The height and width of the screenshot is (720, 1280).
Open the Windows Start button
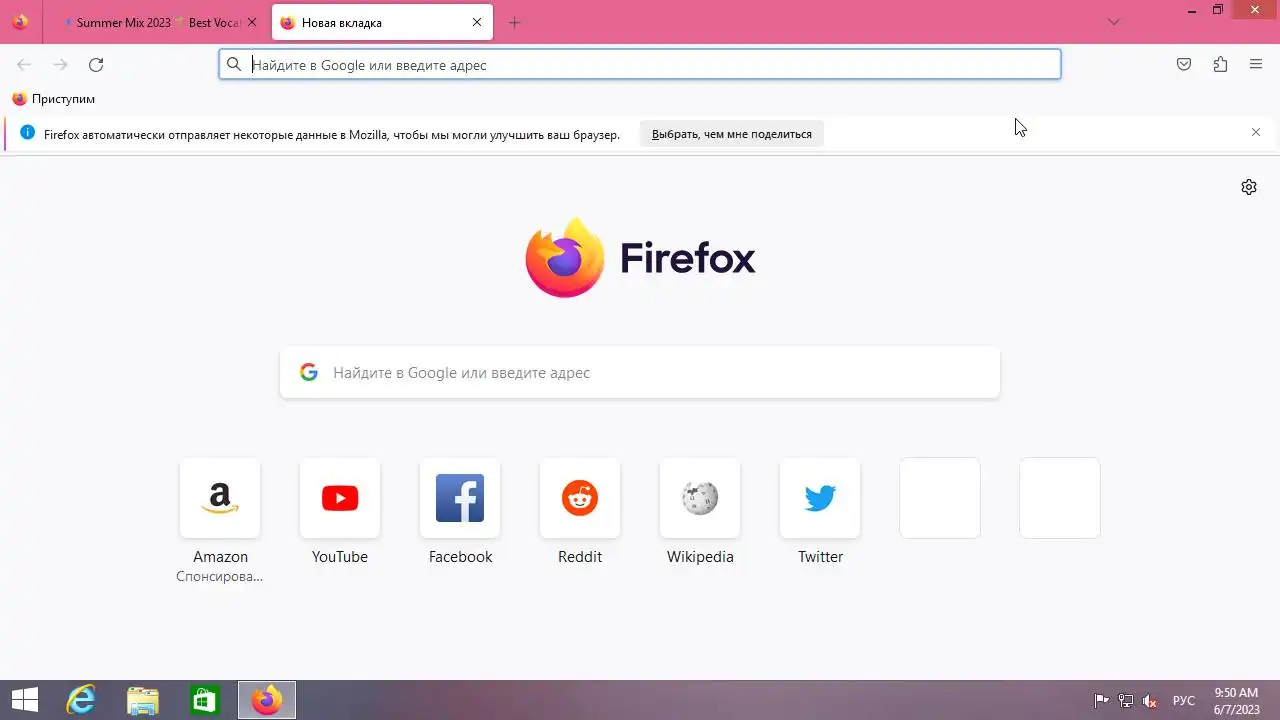tap(25, 700)
